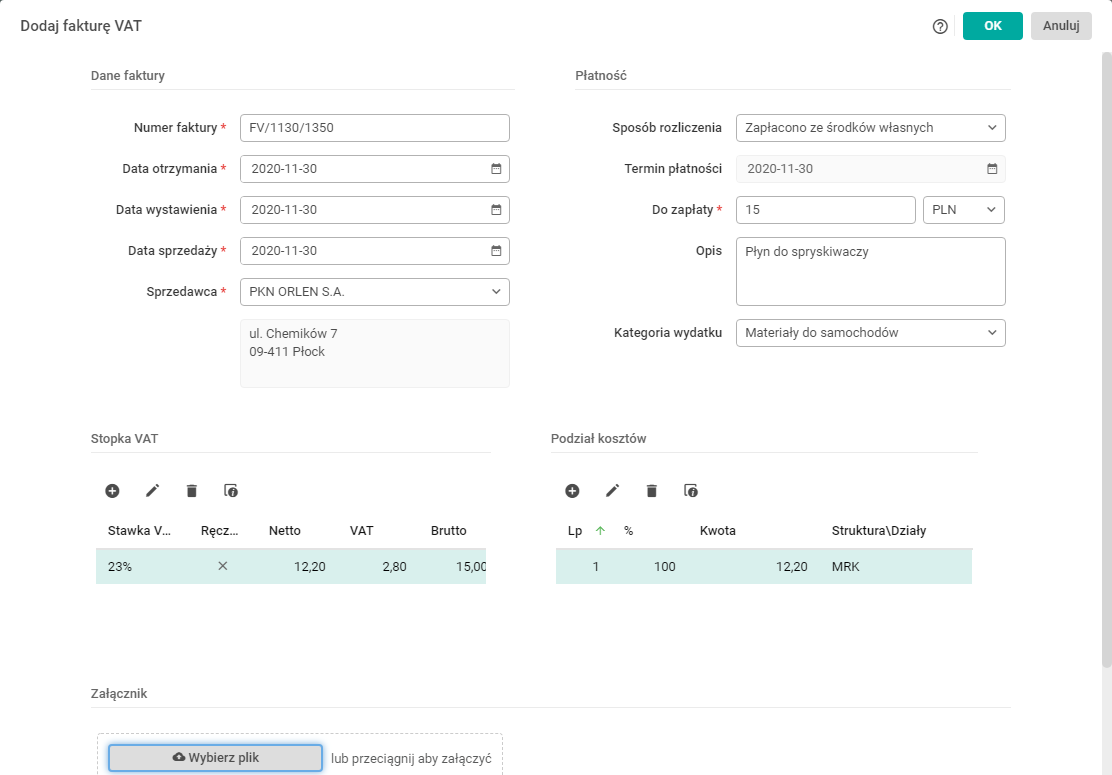Click the Ręcz... column header
The image size is (1112, 775).
point(219,530)
